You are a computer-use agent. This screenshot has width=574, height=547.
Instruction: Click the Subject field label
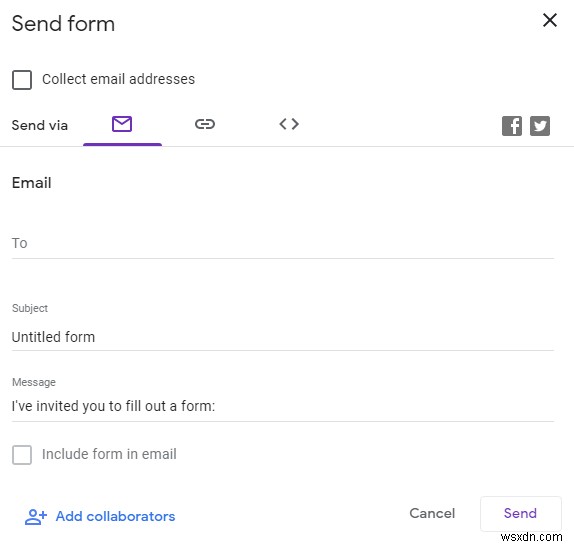coord(30,308)
